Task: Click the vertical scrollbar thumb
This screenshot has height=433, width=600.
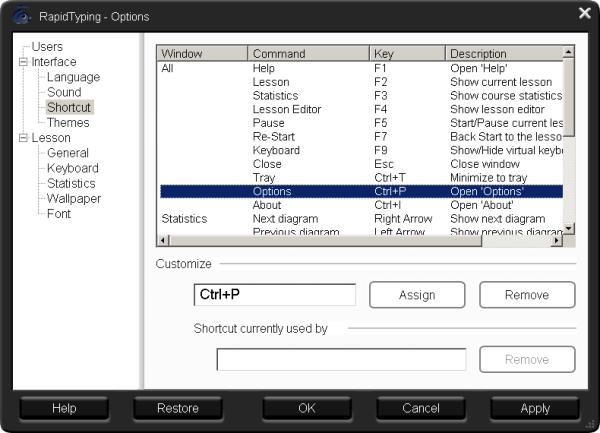Action: pos(569,97)
